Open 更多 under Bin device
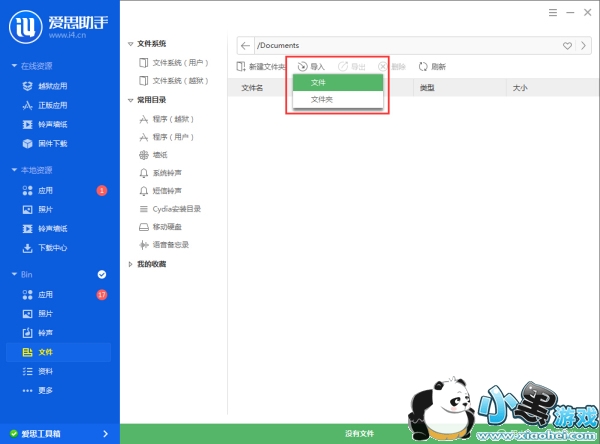This screenshot has width=600, height=444. (x=38, y=390)
